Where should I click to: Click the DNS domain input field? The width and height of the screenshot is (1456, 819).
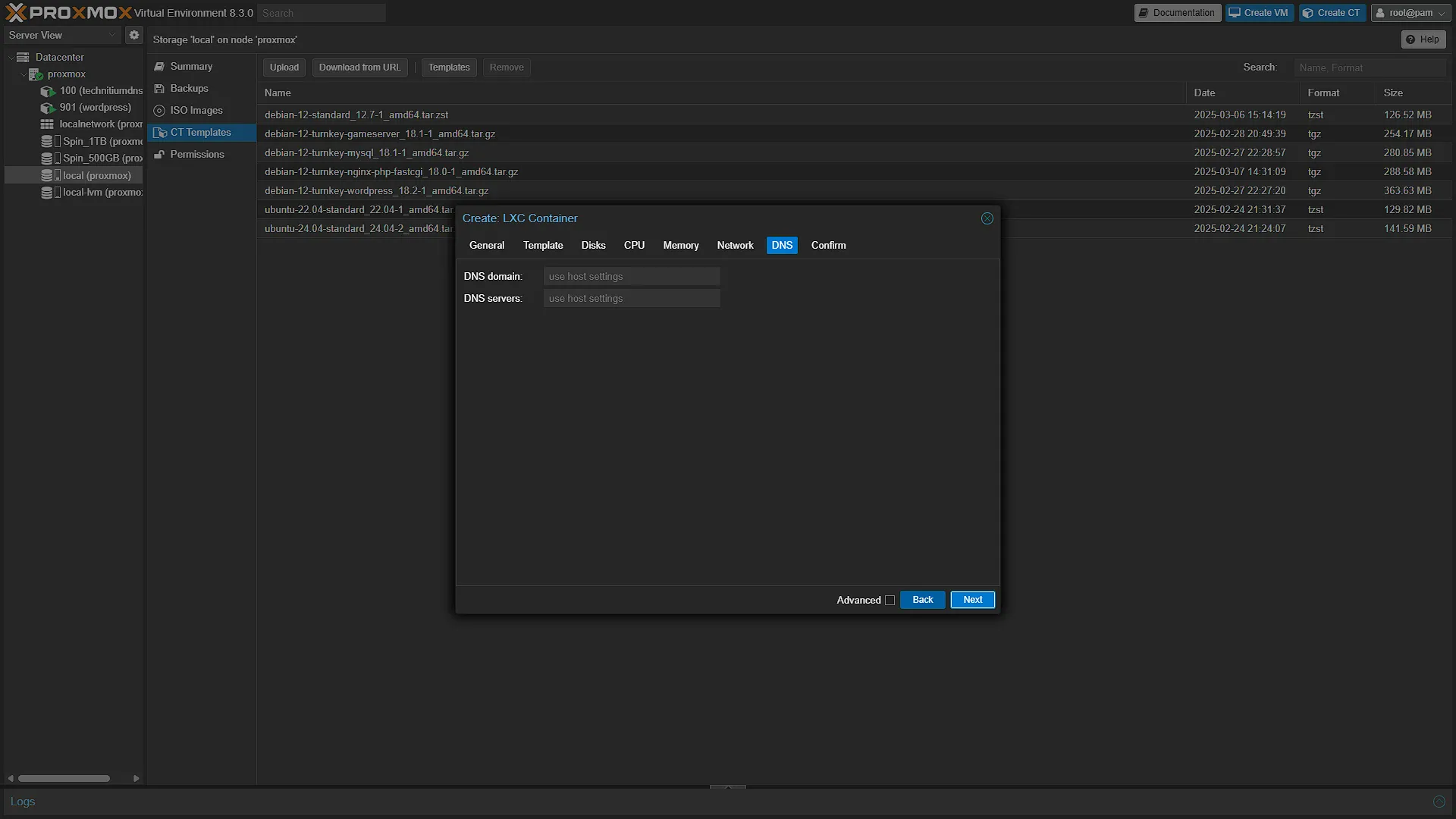[632, 277]
